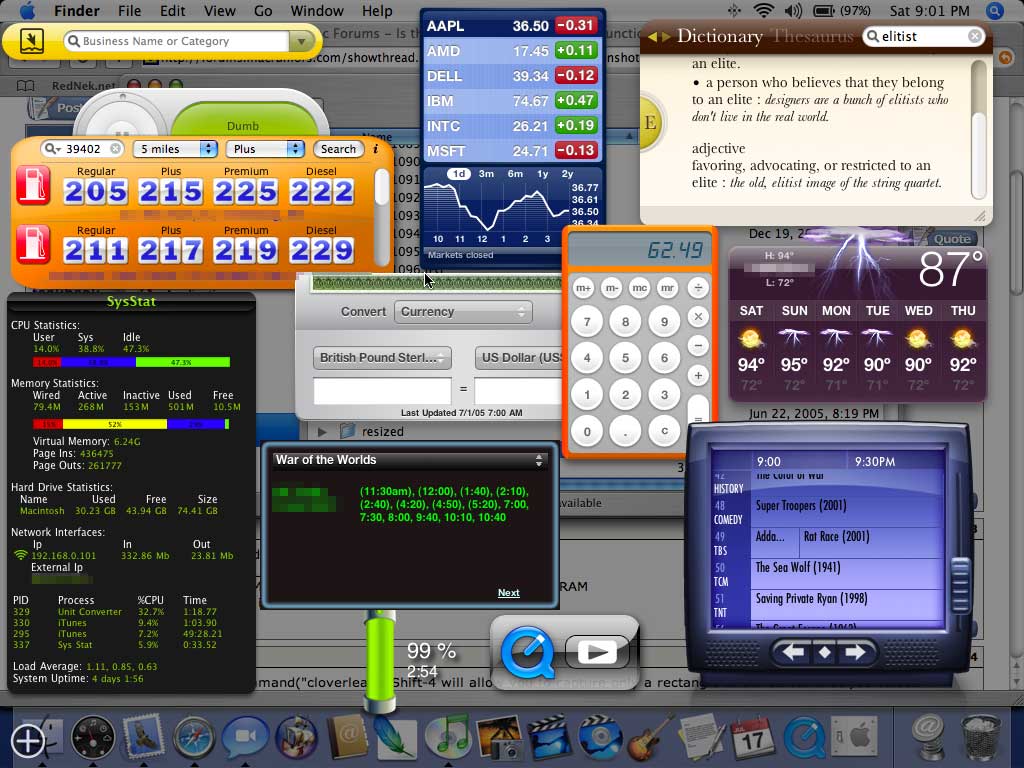Open the Finder menu
1024x768 pixels.
(76, 11)
